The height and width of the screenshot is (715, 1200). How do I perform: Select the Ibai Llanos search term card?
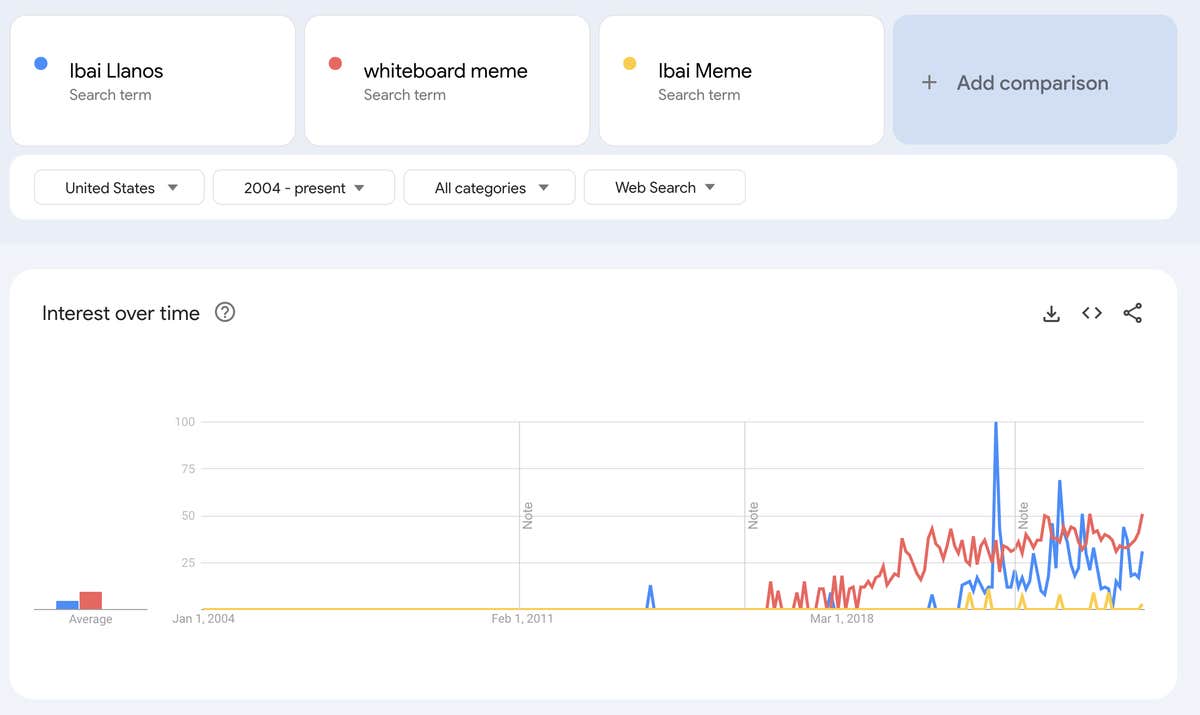(150, 80)
